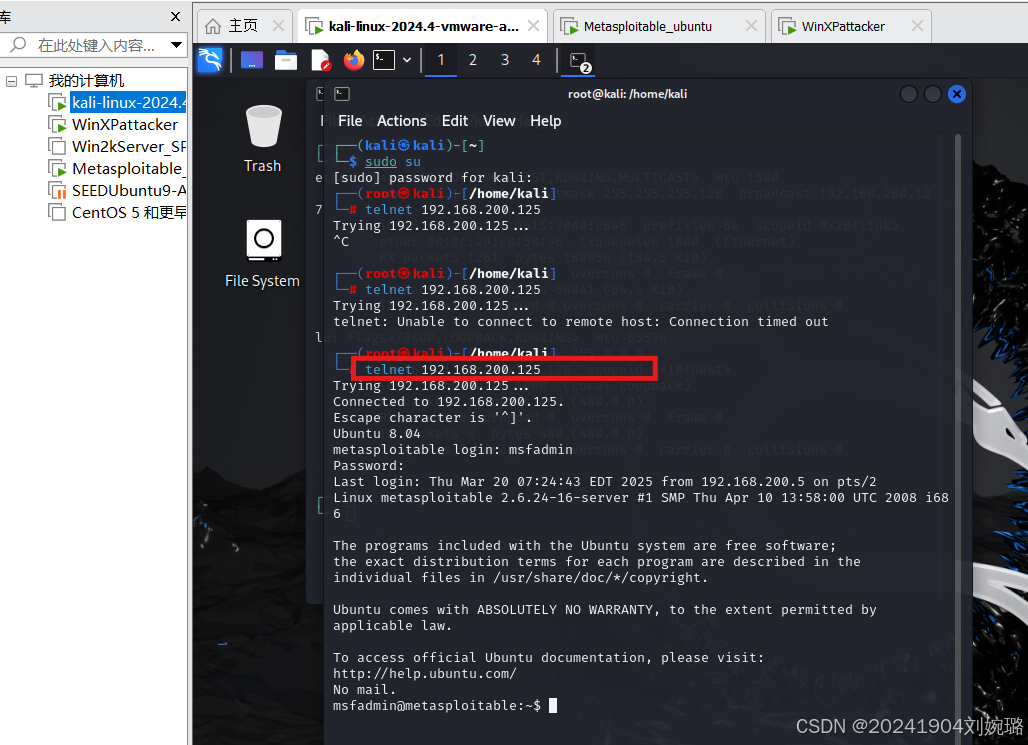This screenshot has width=1028, height=745.
Task: Open the library search dropdown arrow
Action: click(x=176, y=45)
